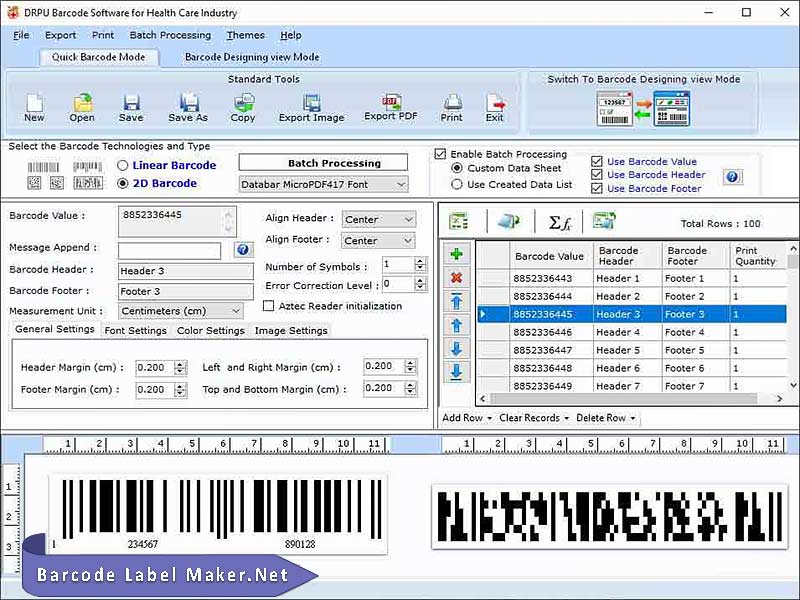Image resolution: width=800 pixels, height=600 pixels.
Task: Click the Exit toolbar icon
Action: pyautogui.click(x=494, y=108)
